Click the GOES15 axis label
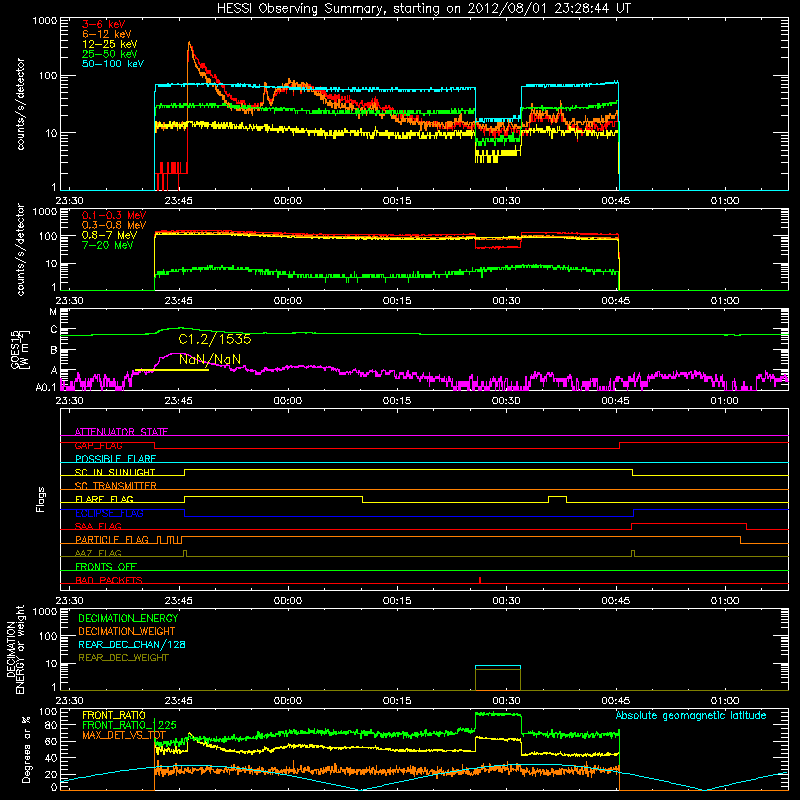The width and height of the screenshot is (800, 800). point(15,349)
